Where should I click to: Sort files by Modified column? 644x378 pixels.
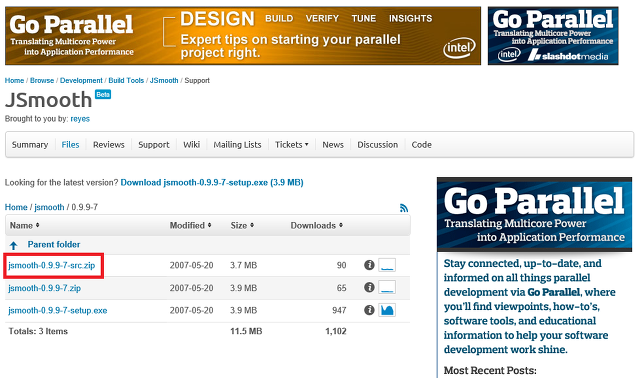point(191,225)
